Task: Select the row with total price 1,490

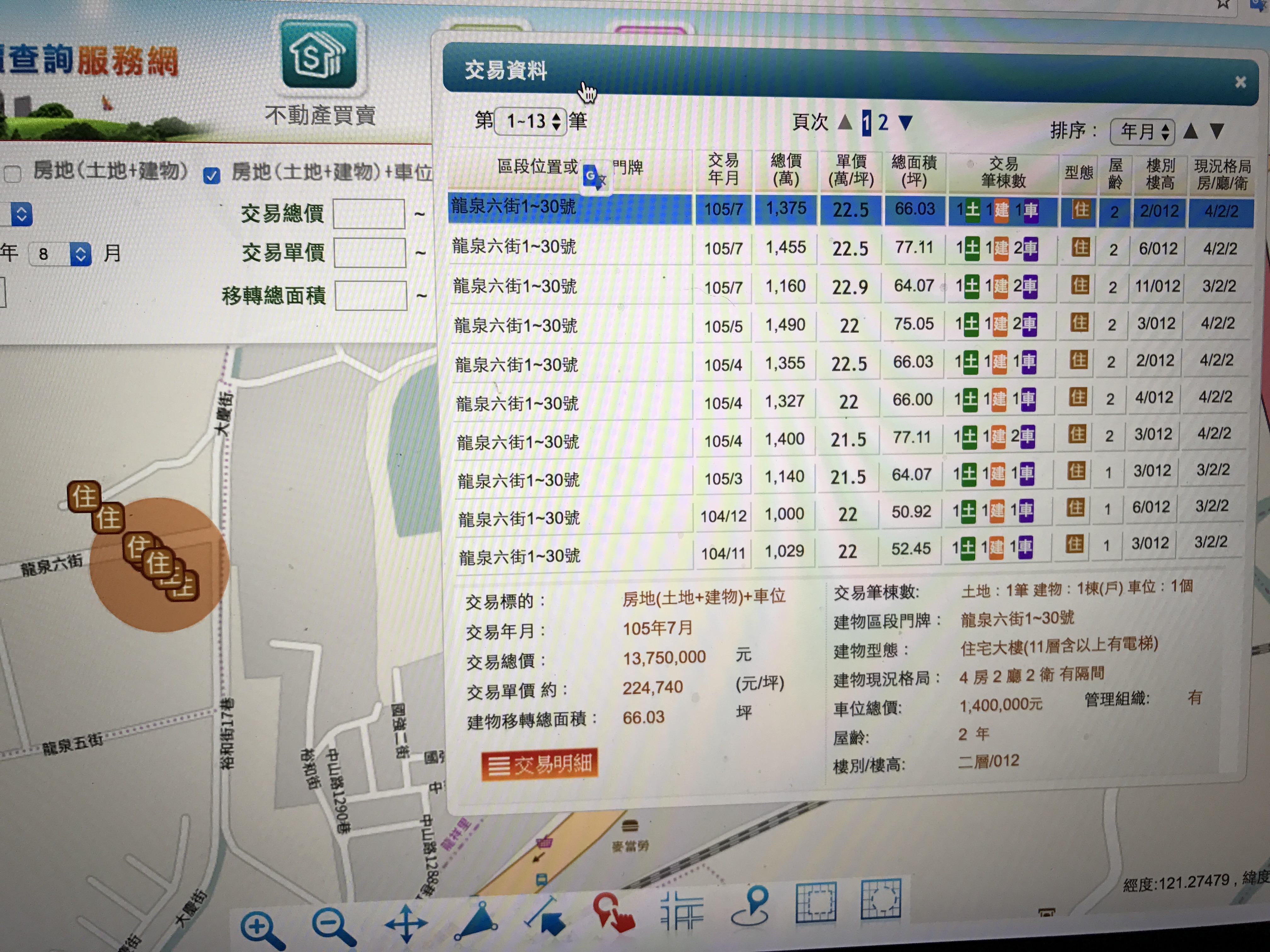Action: point(850,325)
